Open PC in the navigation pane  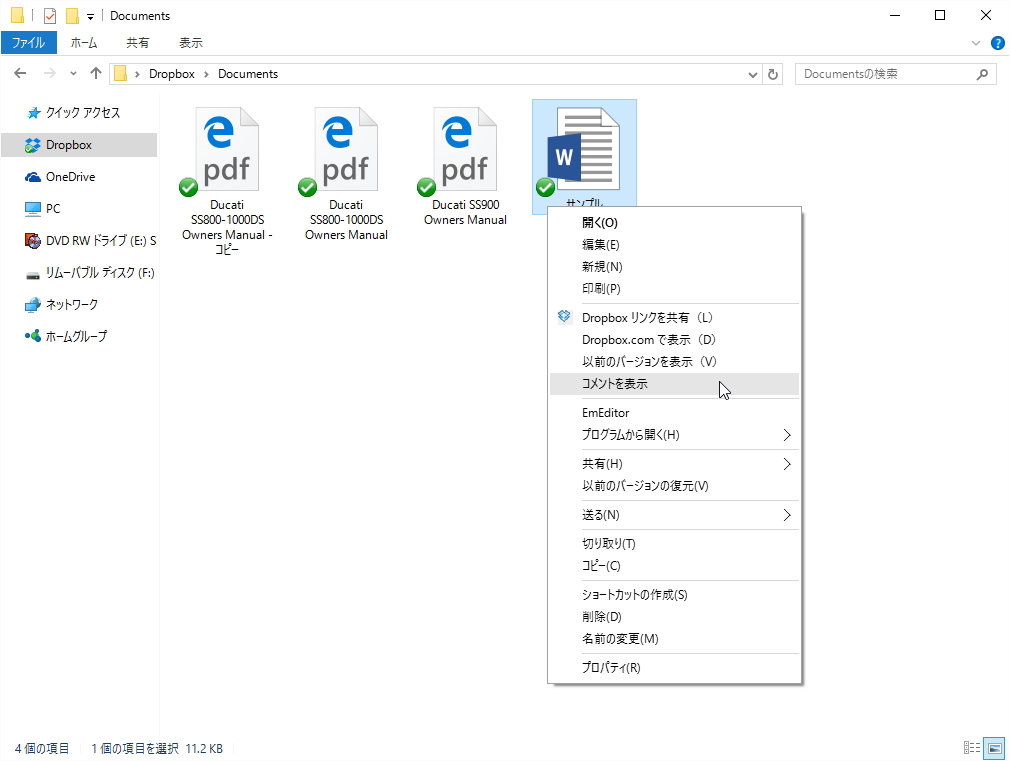pyautogui.click(x=55, y=208)
